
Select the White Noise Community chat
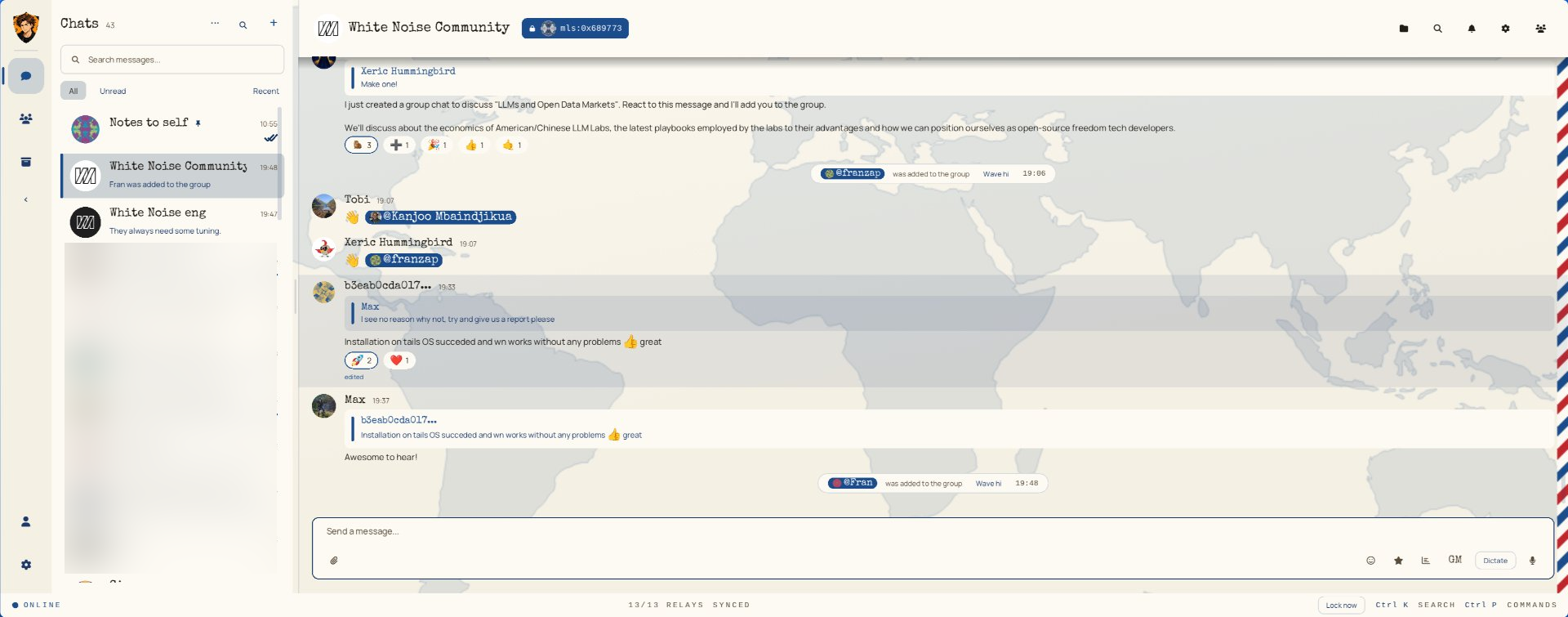(172, 175)
